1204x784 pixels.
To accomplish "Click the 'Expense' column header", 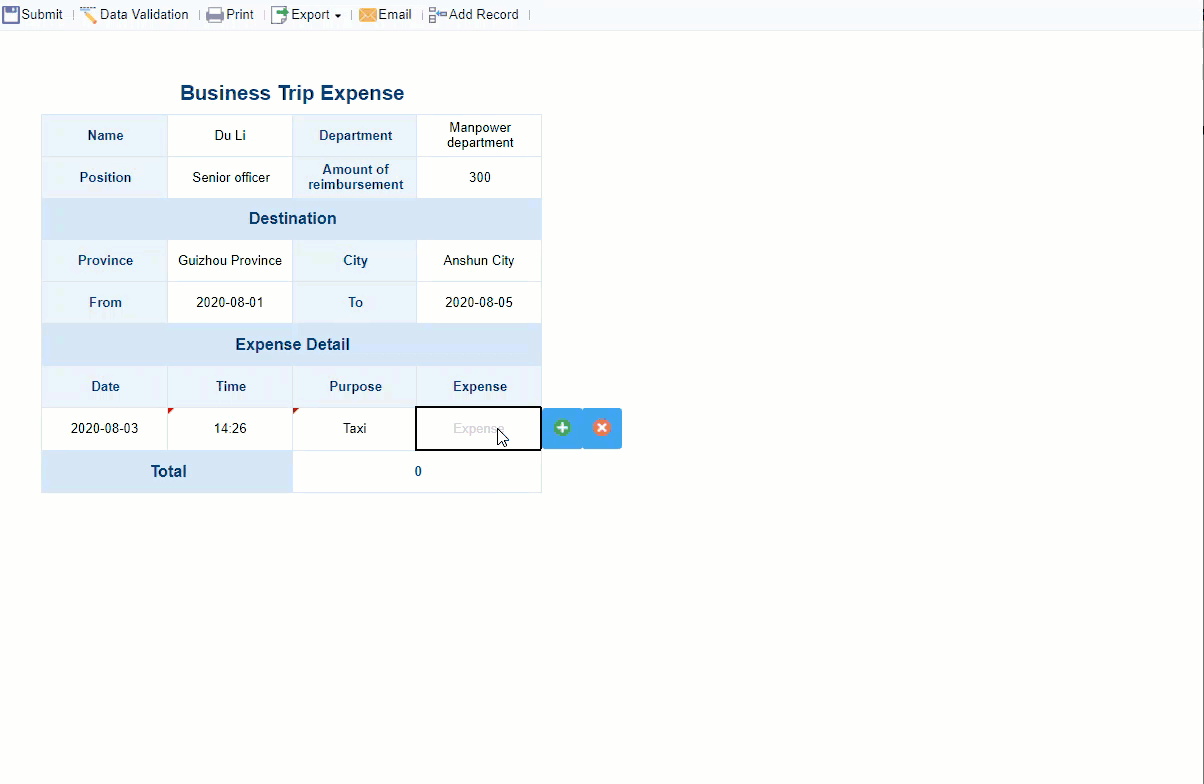I will (x=480, y=386).
